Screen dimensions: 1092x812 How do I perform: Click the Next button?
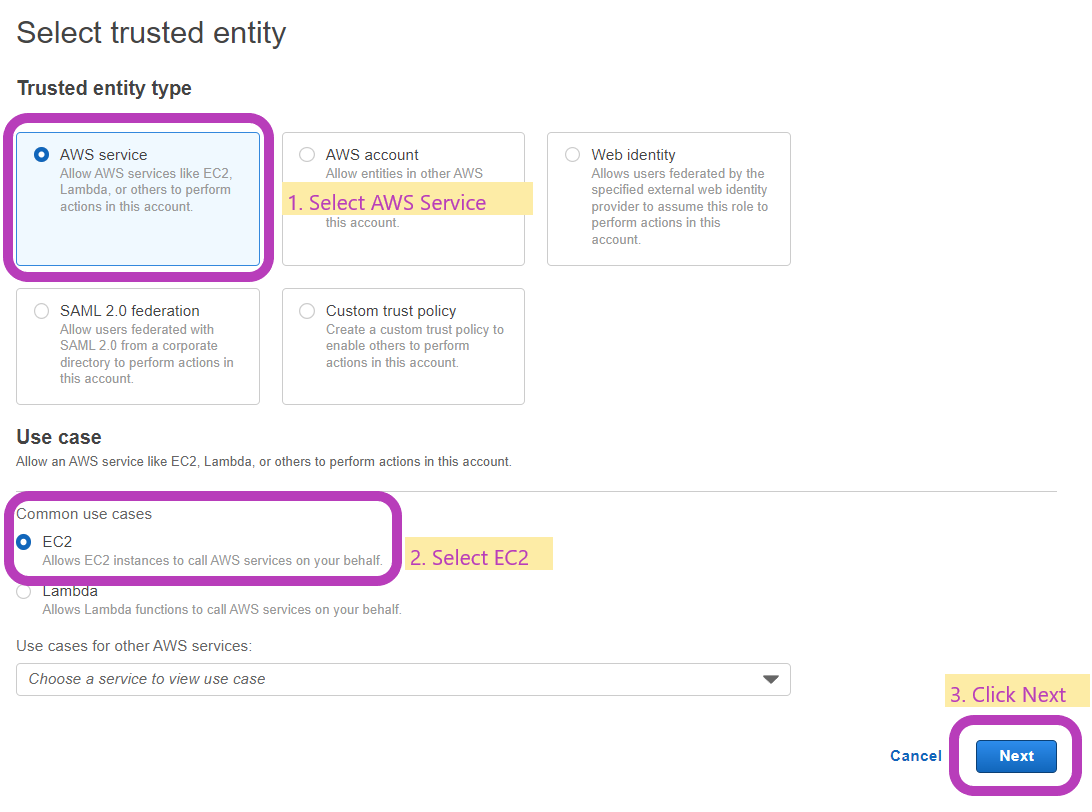click(1016, 756)
